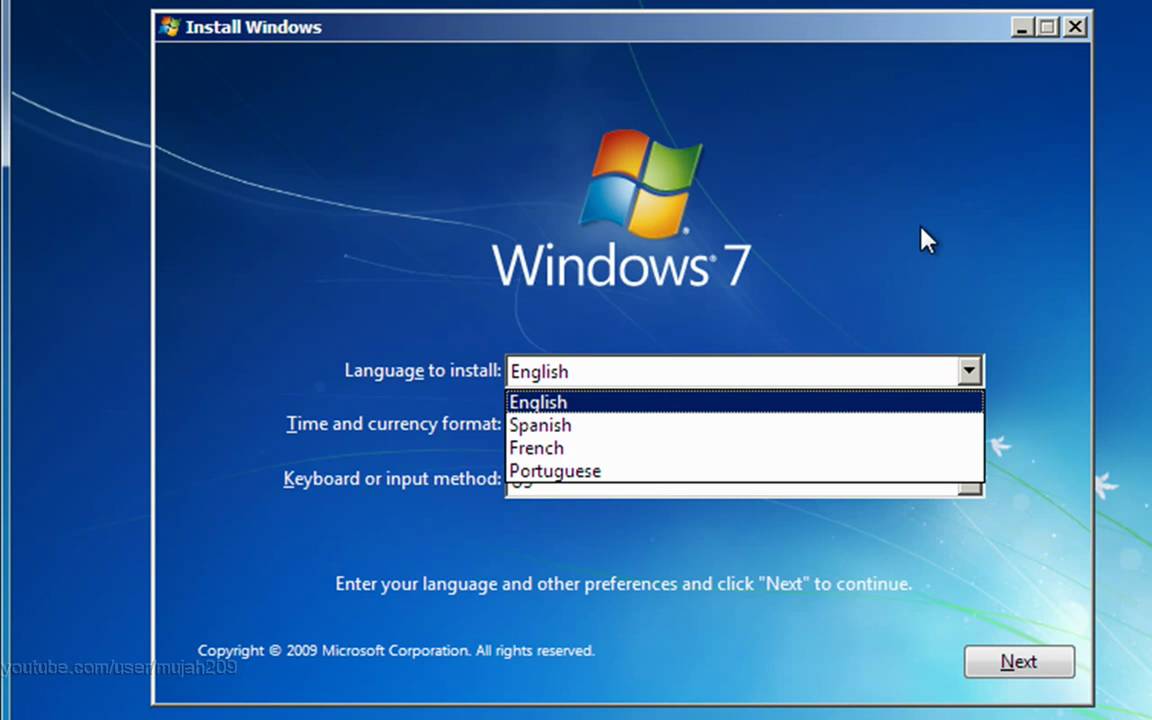1152x720 pixels.
Task: Click the Keyboard or input method label
Action: (392, 479)
